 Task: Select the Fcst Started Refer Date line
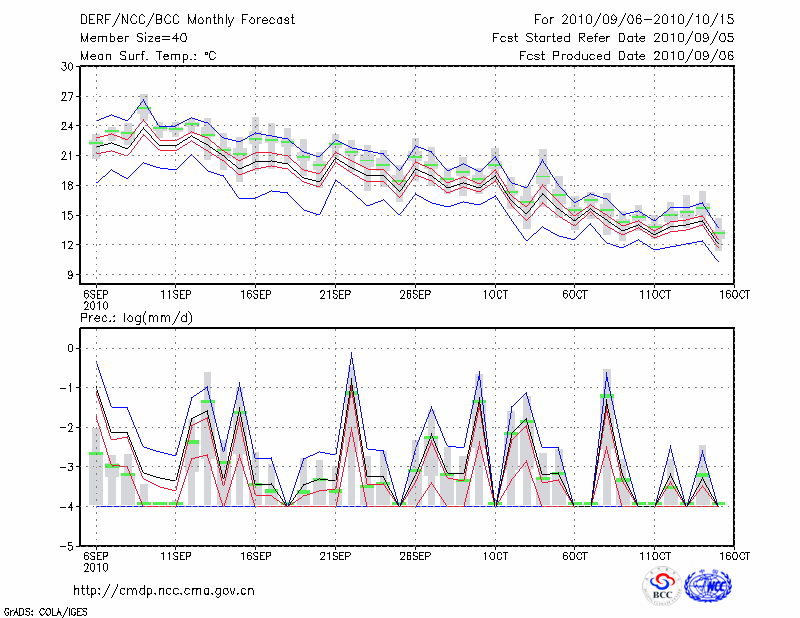point(613,38)
